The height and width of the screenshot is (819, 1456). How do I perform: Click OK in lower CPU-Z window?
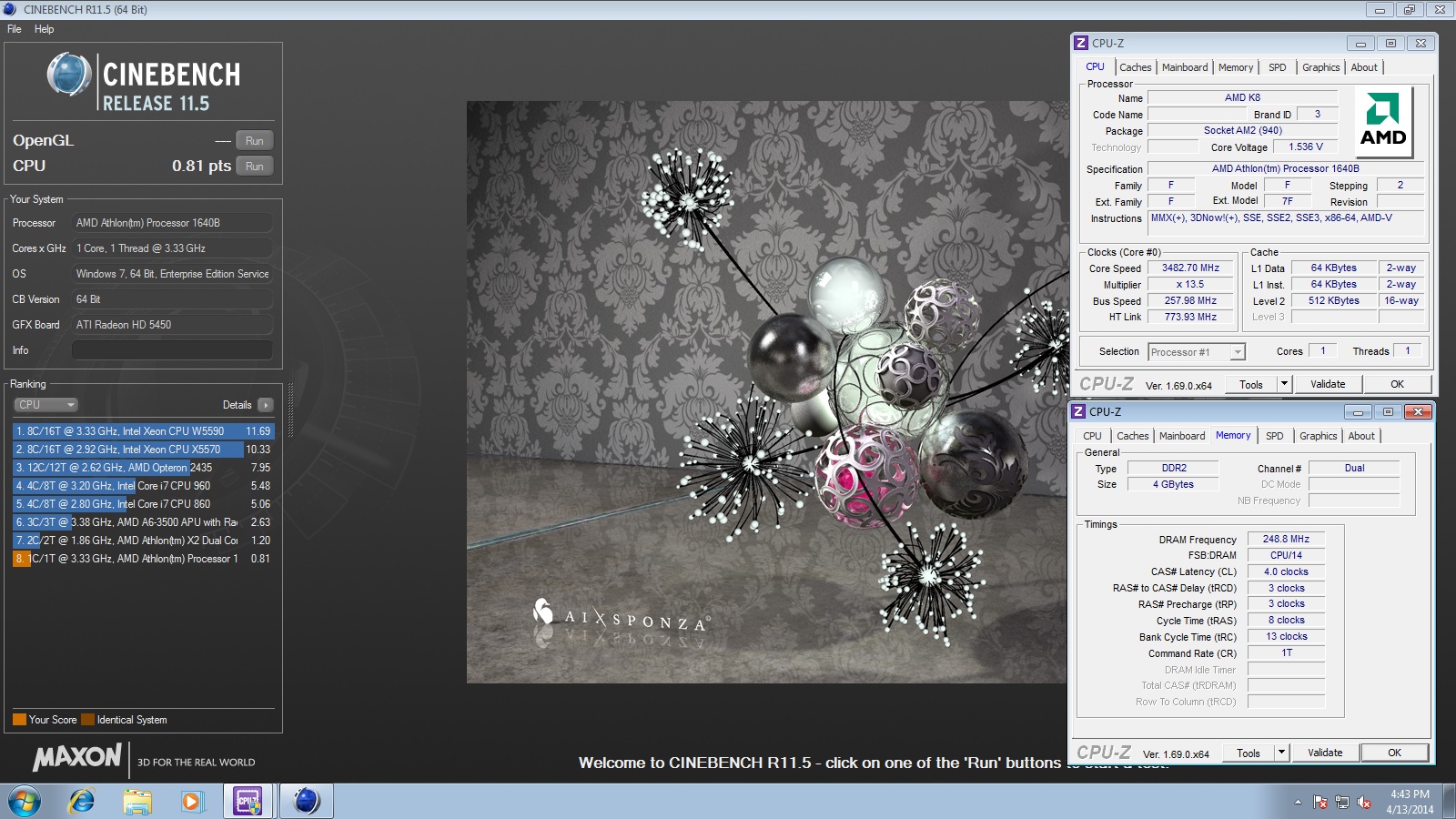click(x=1394, y=753)
